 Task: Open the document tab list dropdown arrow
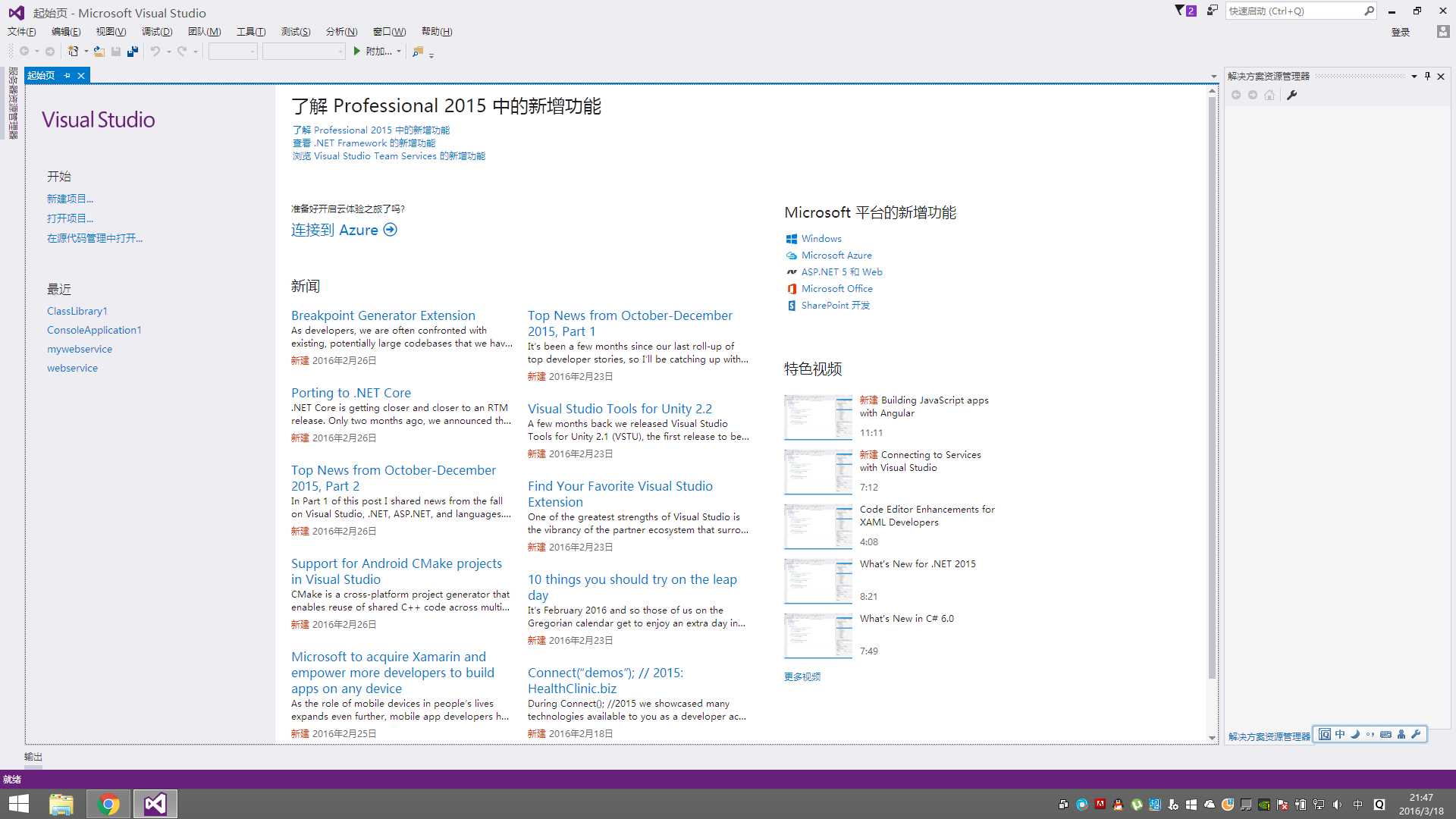pos(1213,76)
